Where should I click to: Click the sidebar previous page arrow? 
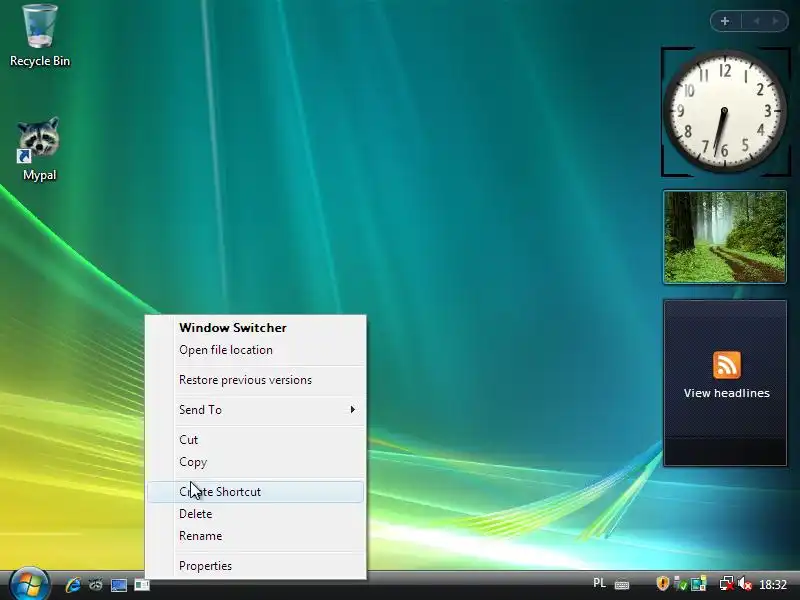pos(756,21)
